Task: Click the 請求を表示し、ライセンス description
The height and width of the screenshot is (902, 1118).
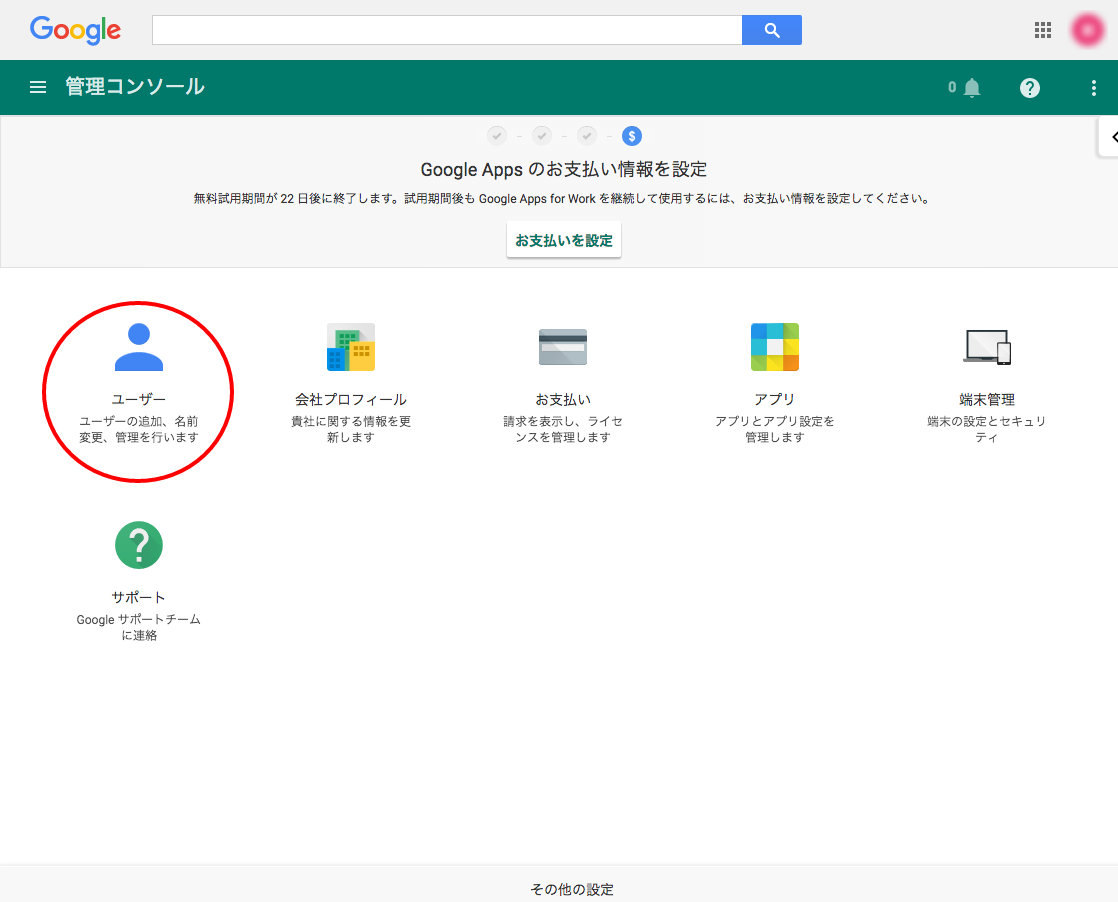Action: pos(563,429)
